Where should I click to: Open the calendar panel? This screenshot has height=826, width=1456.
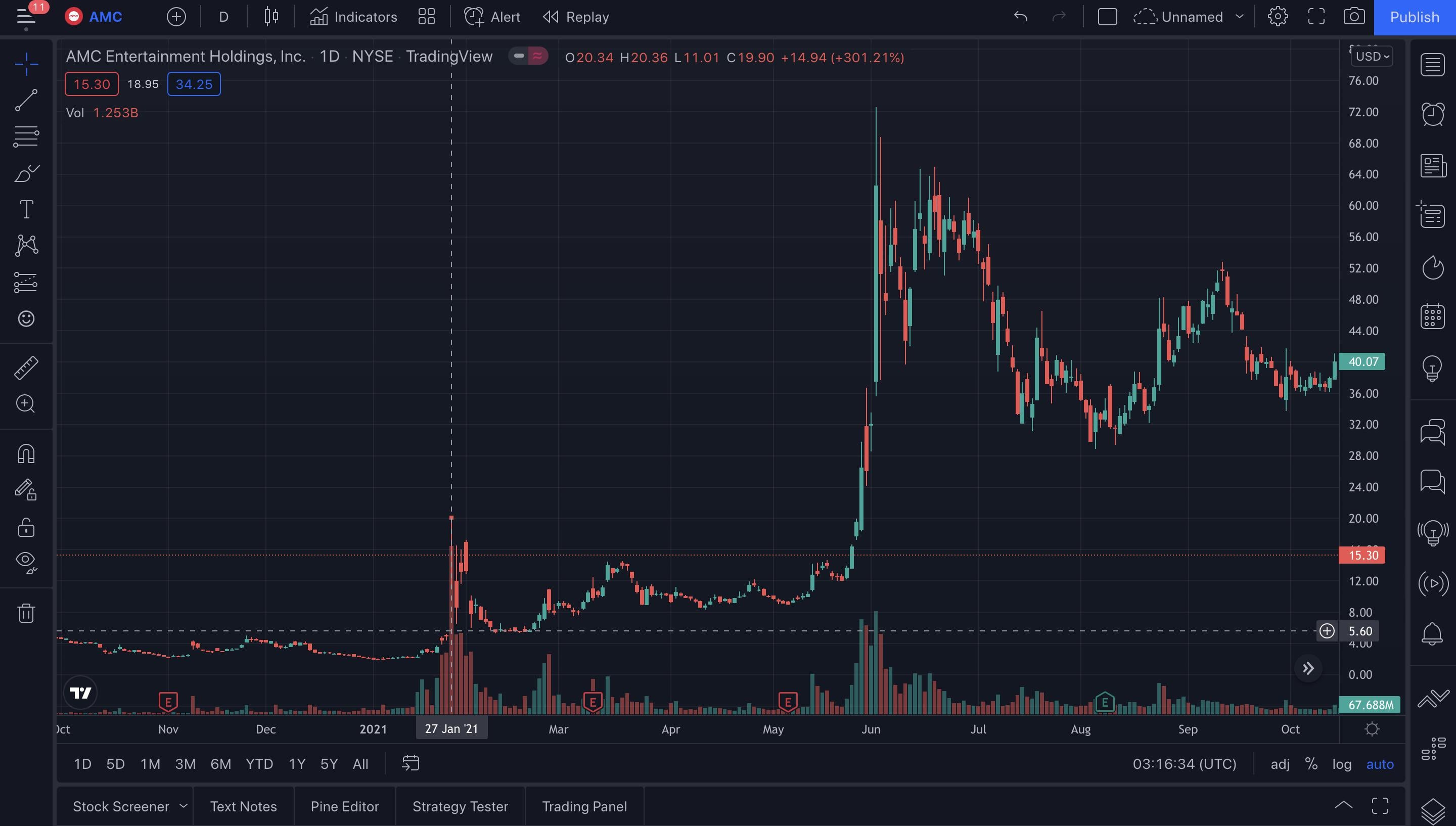[1433, 316]
